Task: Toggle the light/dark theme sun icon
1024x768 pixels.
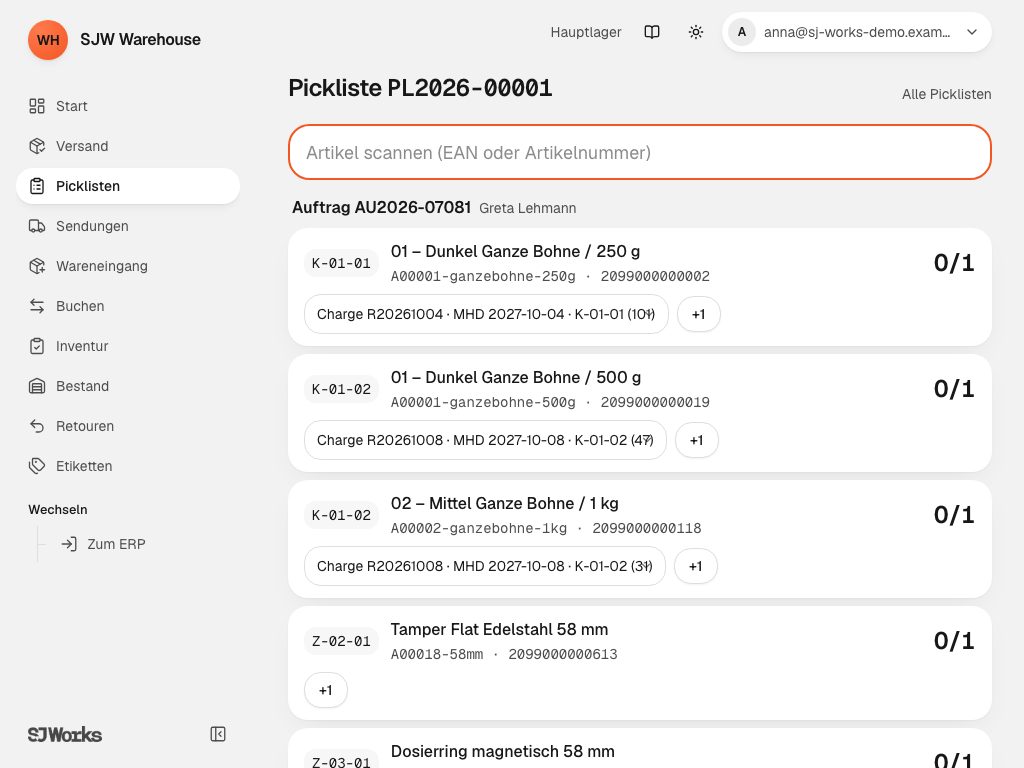Action: click(696, 32)
